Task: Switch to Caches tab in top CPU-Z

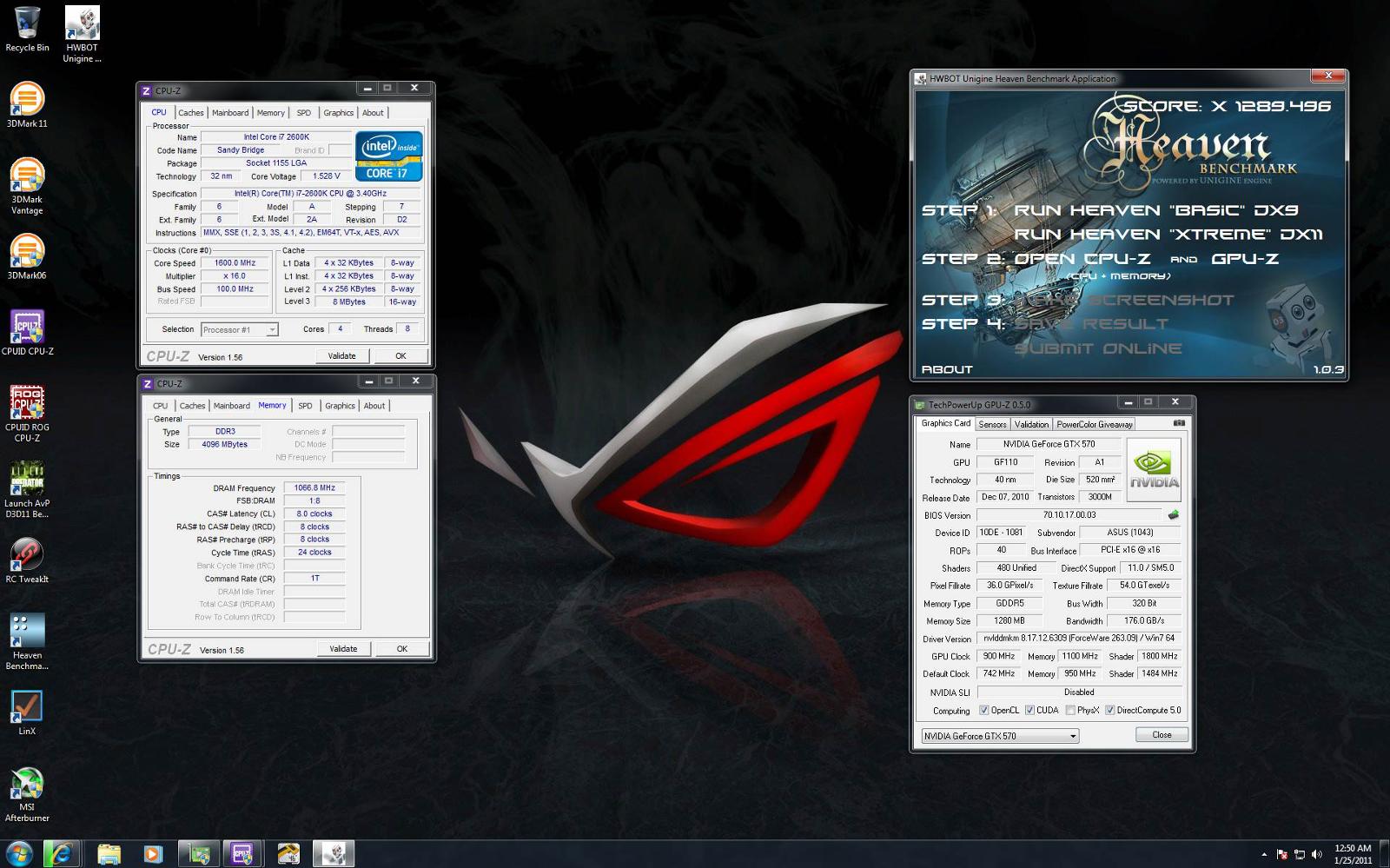Action: point(191,113)
